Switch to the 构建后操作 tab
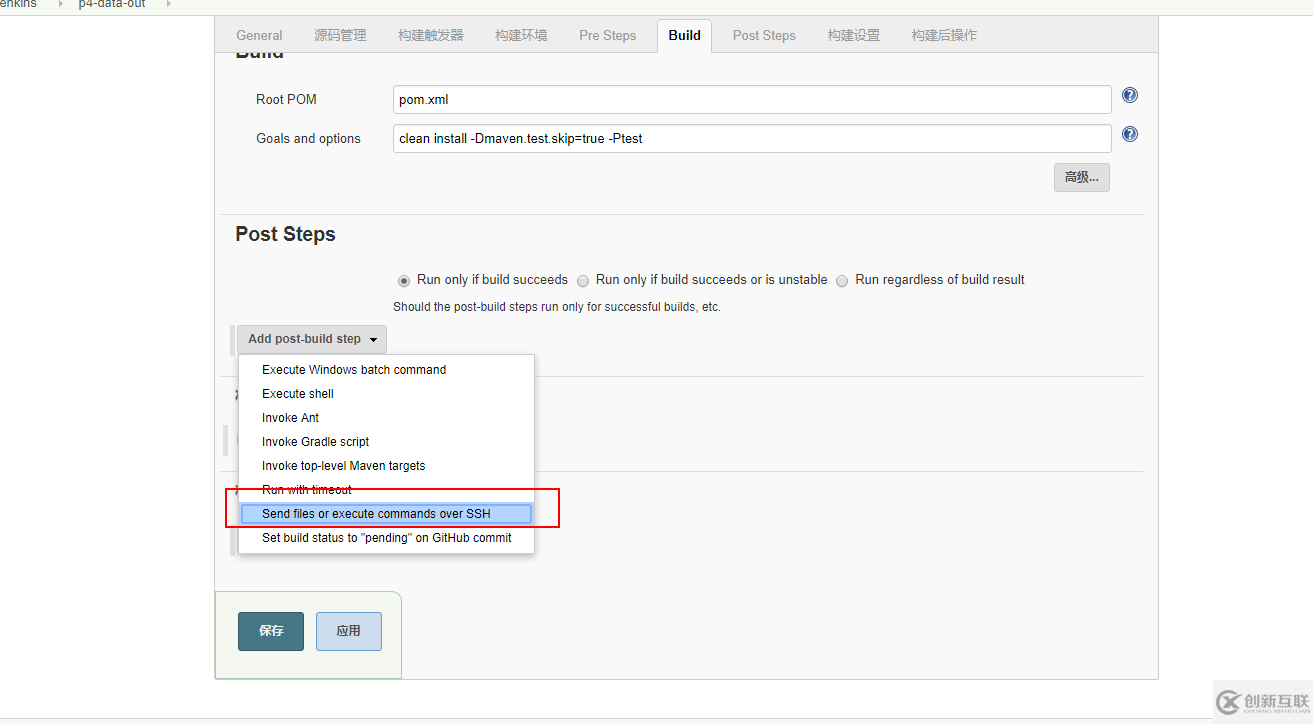1313x724 pixels. [x=944, y=35]
